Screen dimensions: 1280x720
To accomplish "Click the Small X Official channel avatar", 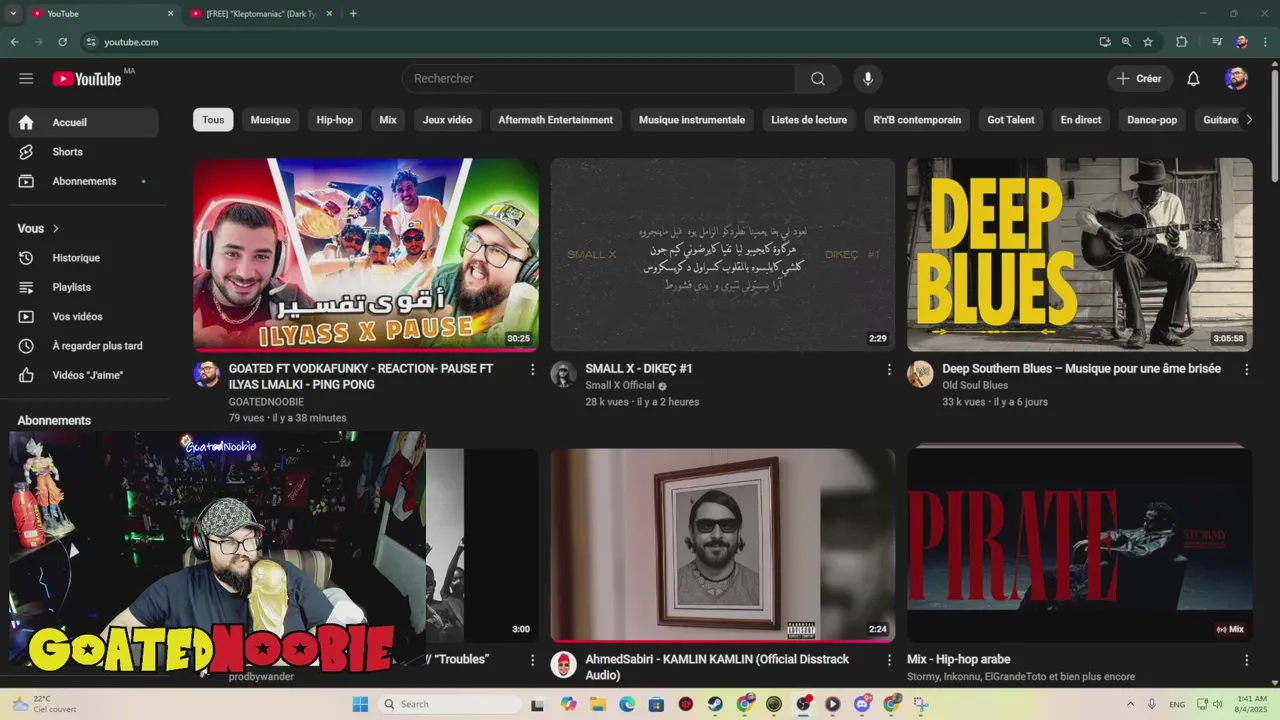I will (564, 374).
